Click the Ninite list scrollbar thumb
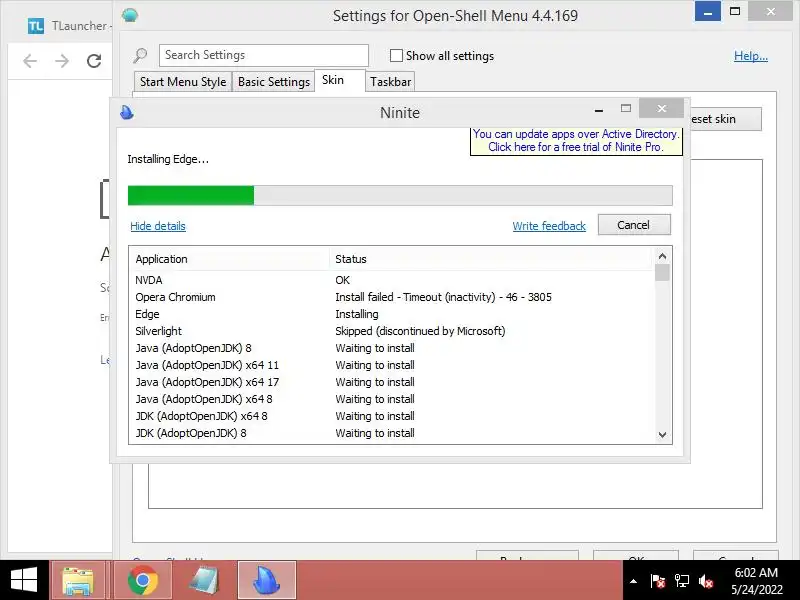 coord(662,272)
